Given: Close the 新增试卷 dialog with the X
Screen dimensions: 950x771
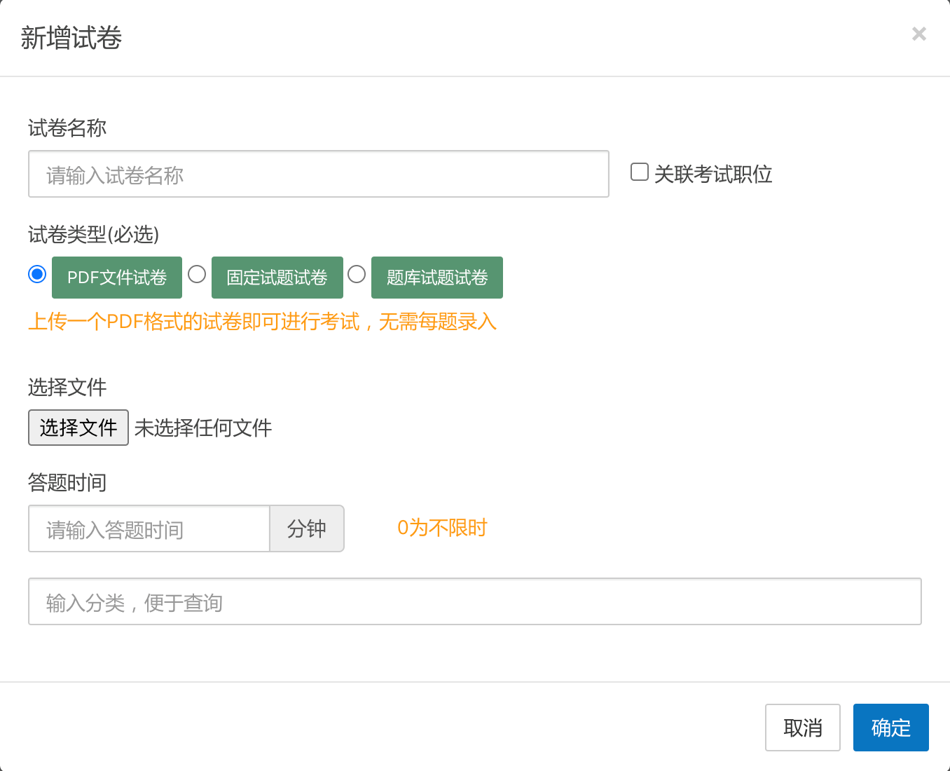Looking at the screenshot, I should tap(918, 35).
